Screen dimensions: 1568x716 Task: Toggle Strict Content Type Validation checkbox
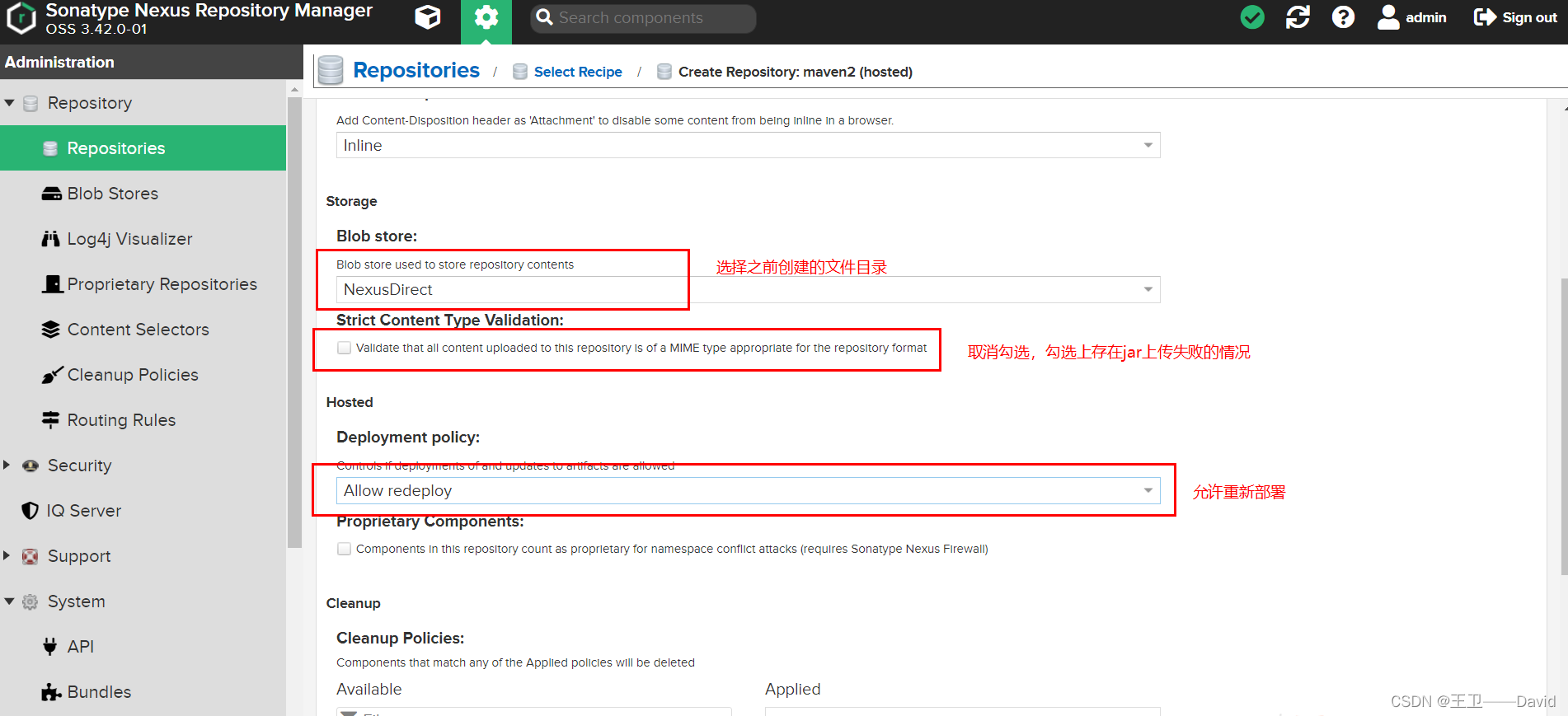345,348
